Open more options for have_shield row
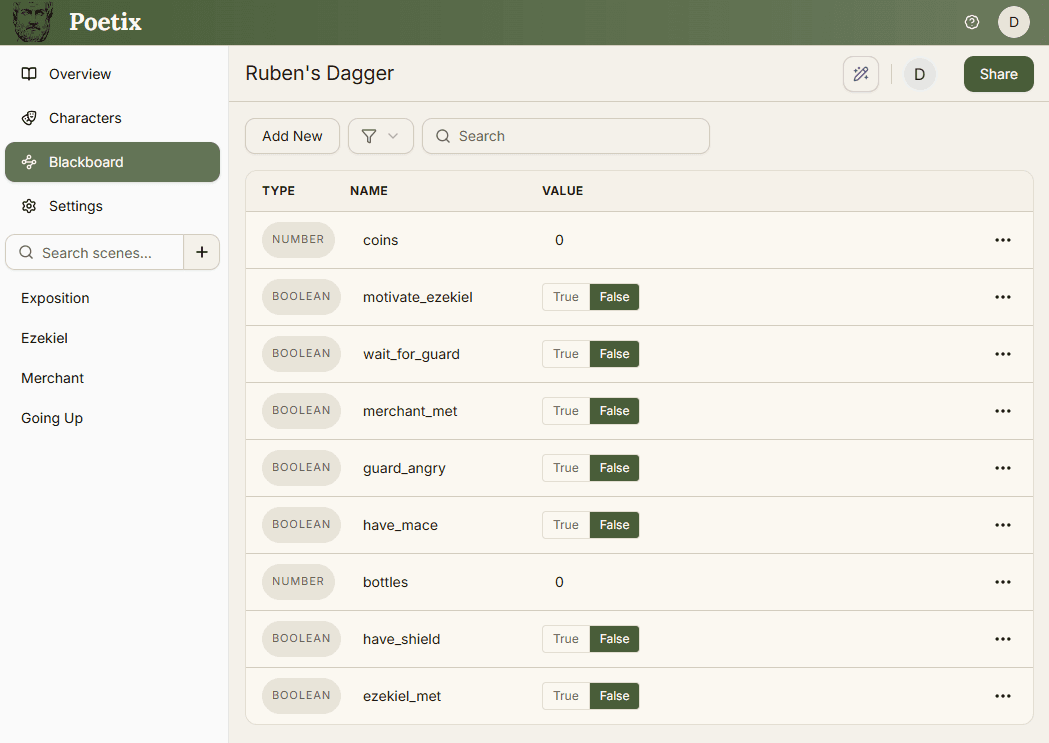Image resolution: width=1049 pixels, height=743 pixels. (1002, 639)
